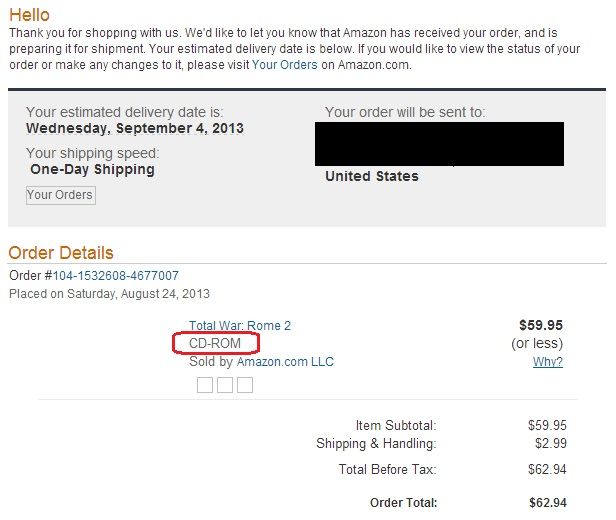Click the third square image placeholder
The image size is (616, 520).
point(245,385)
